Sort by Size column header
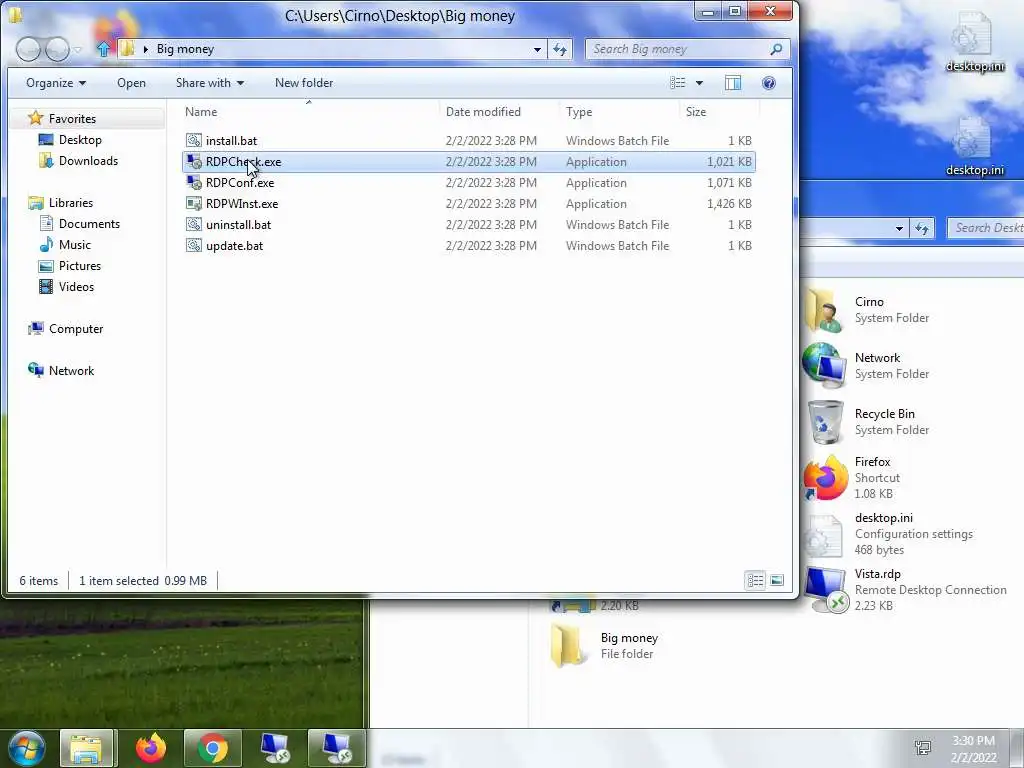The image size is (1024, 768). tap(696, 112)
